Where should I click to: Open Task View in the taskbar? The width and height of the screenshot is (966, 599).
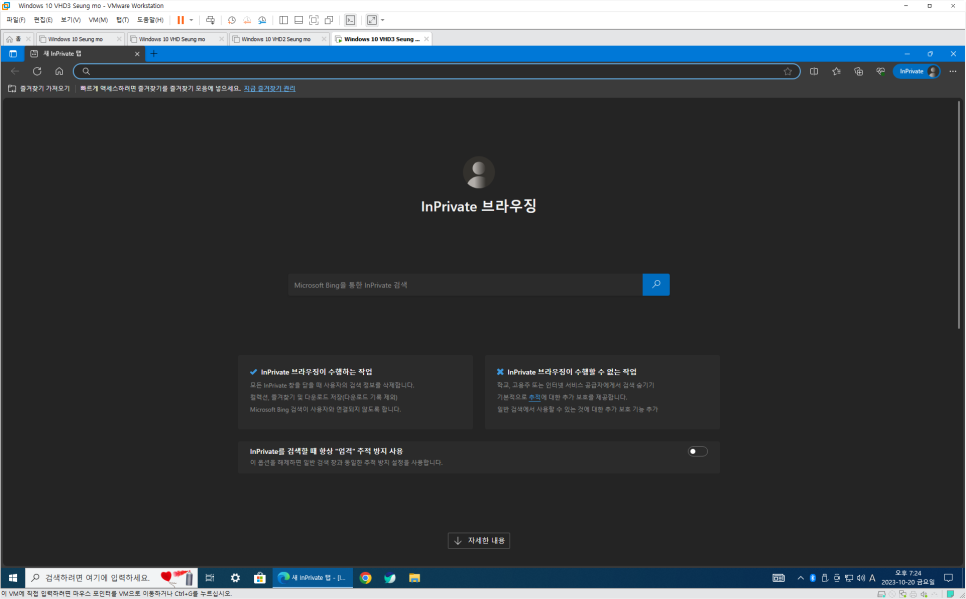[x=210, y=578]
